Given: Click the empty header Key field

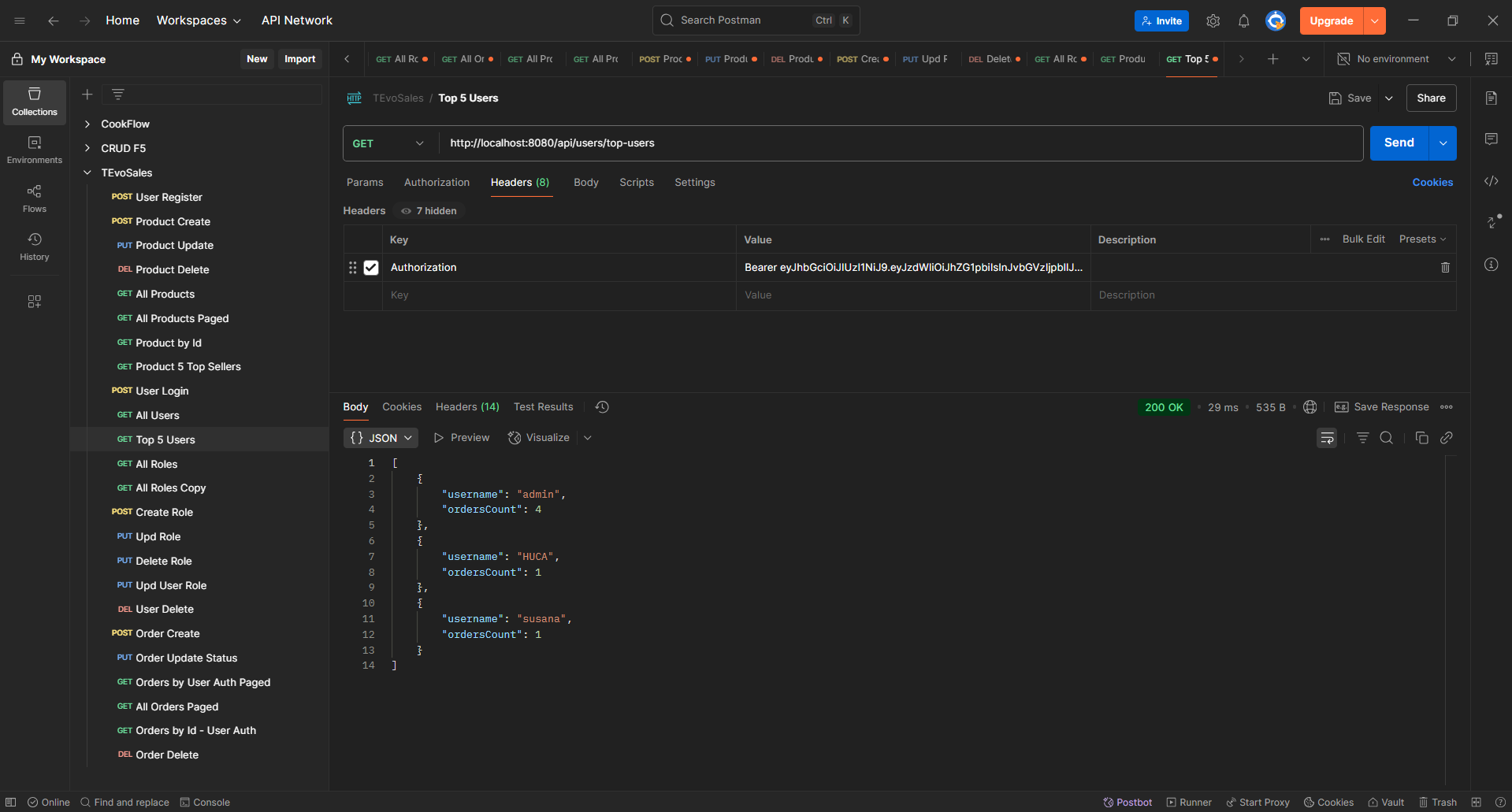Looking at the screenshot, I should (559, 295).
